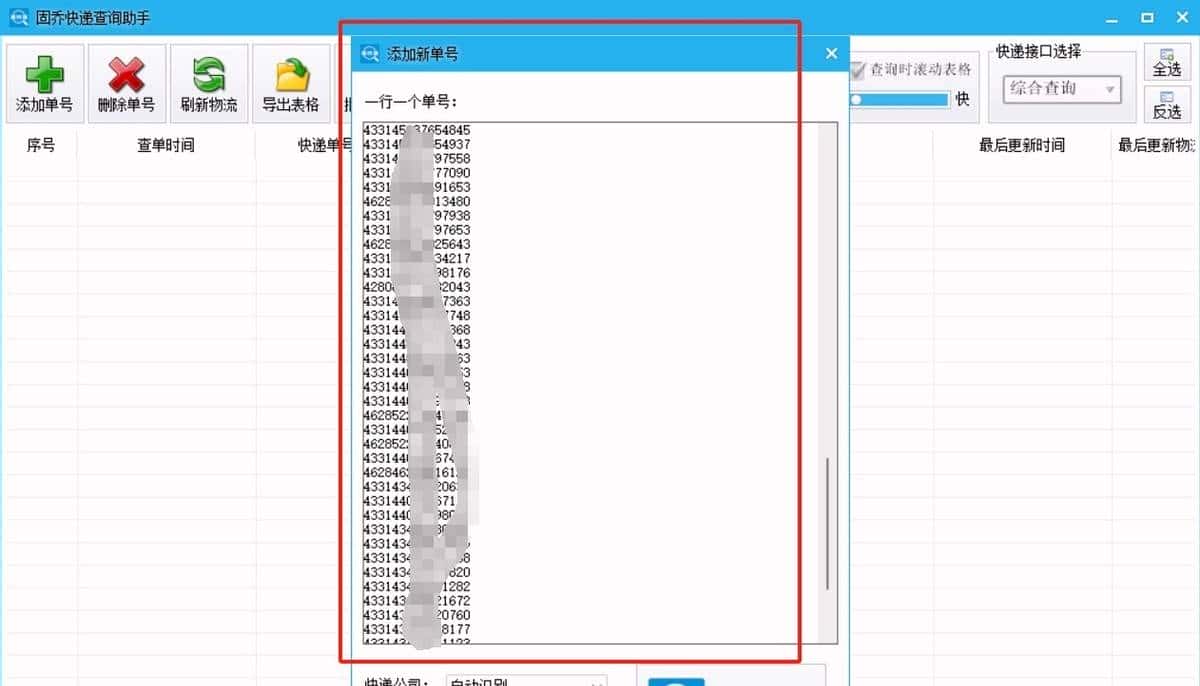Click the 查单时间 column header
This screenshot has width=1200, height=686.
click(x=166, y=145)
